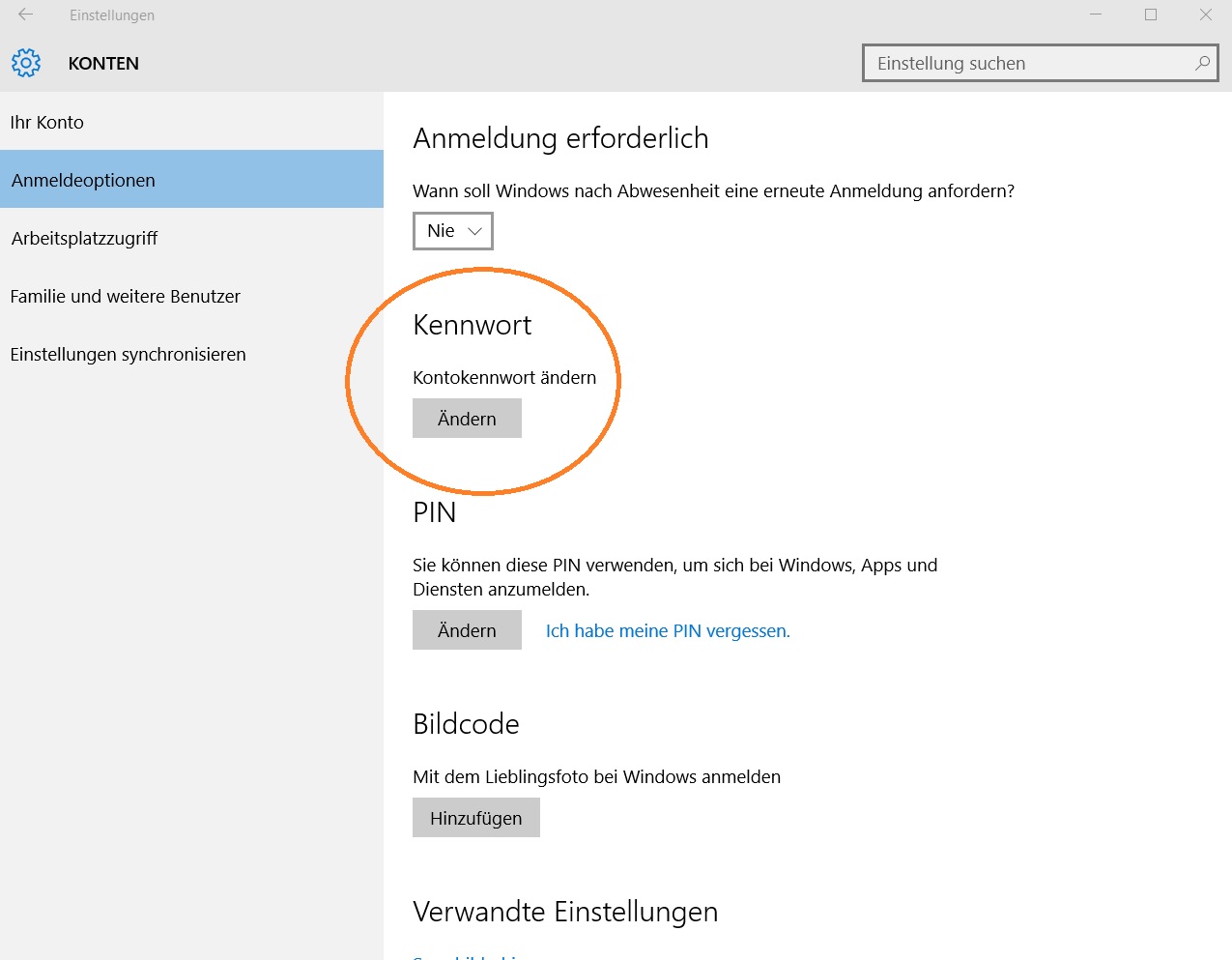Select 'Anmeldeoptionen' in the sidebar

click(191, 180)
